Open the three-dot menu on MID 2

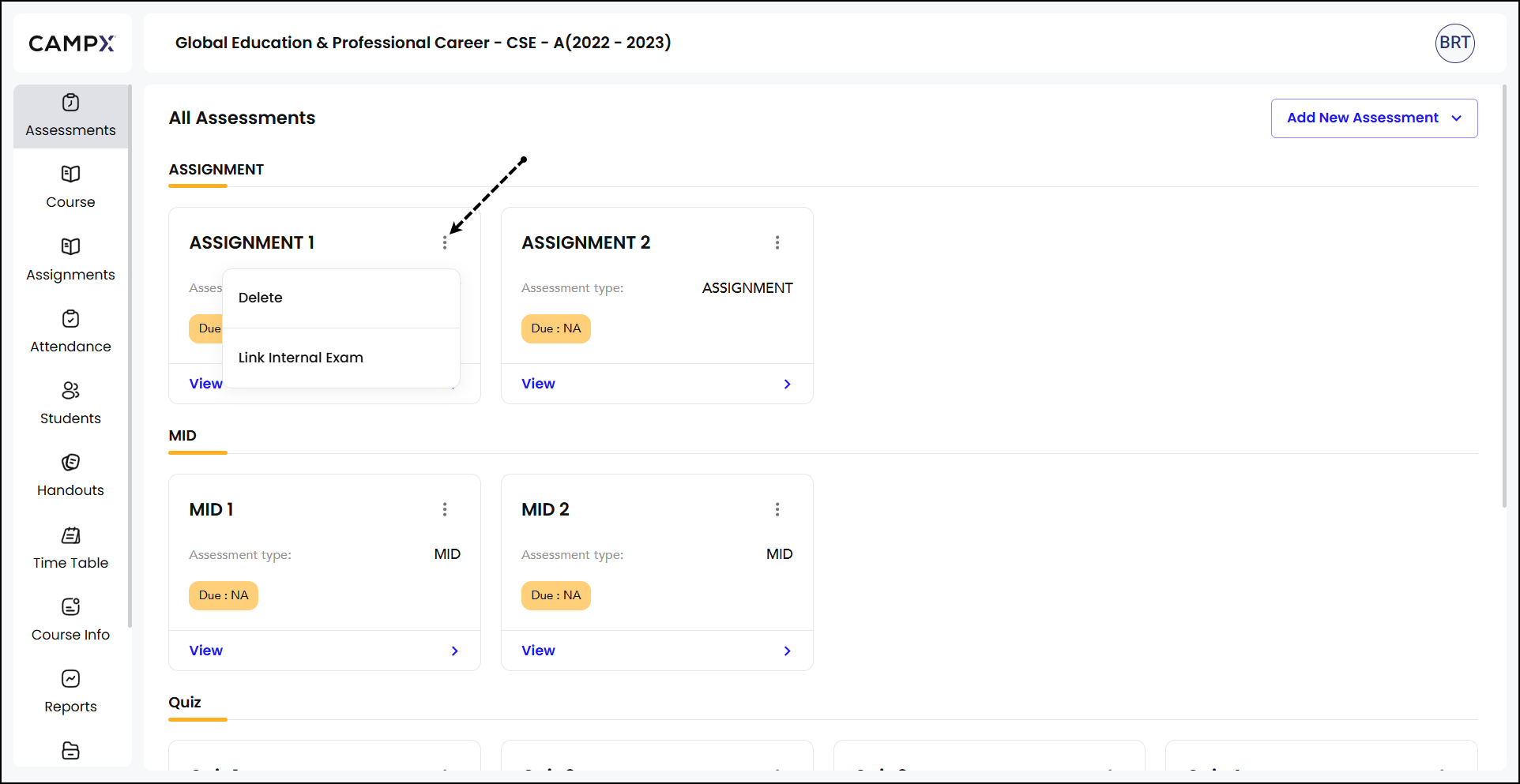tap(777, 509)
